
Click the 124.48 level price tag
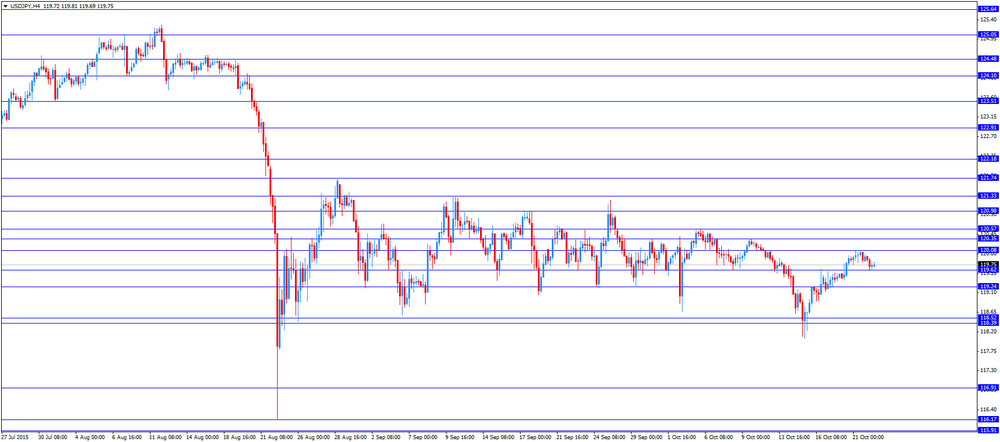(x=988, y=59)
